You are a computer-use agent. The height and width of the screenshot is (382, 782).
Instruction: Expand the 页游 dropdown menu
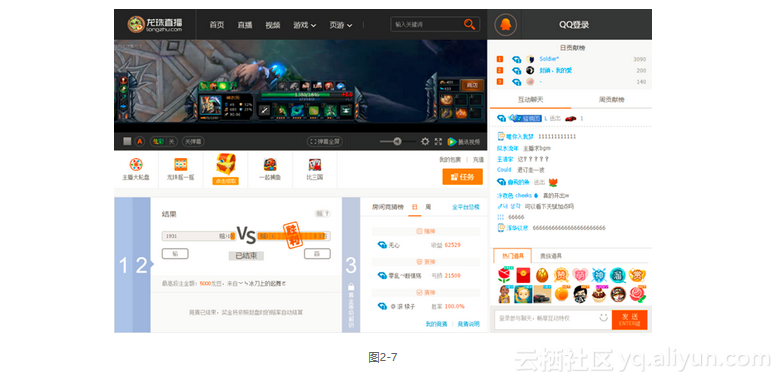(x=341, y=25)
